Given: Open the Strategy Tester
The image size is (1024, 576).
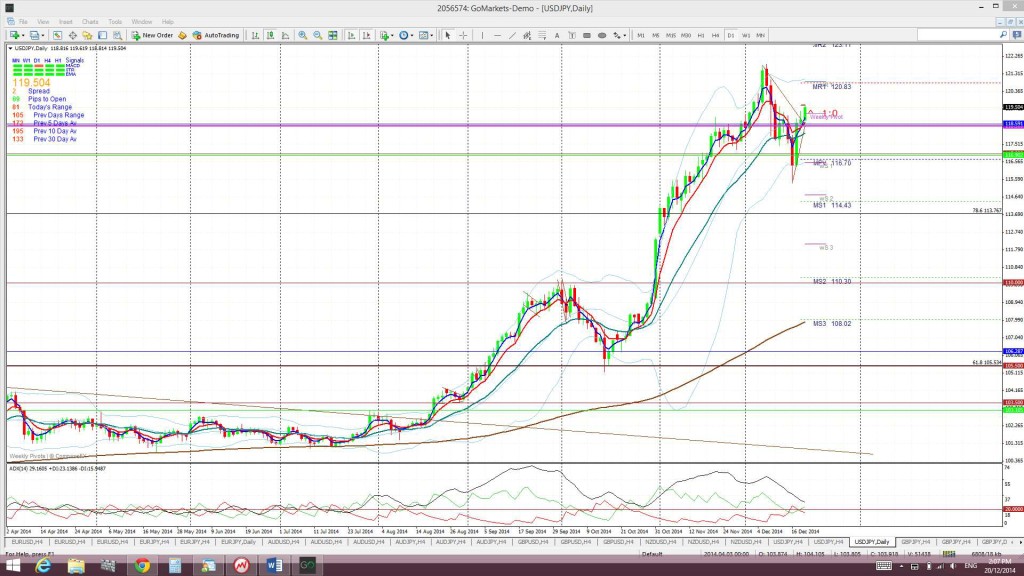Looking at the screenshot, I should 117,35.
